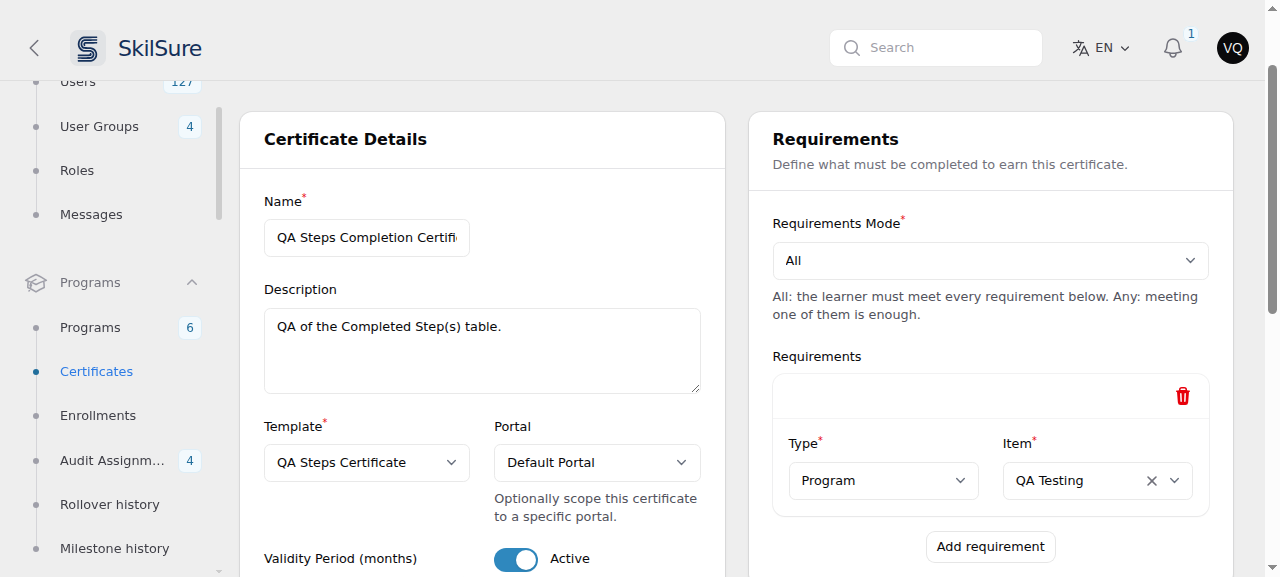Click the Requirements panel heading
1280x577 pixels.
click(x=836, y=140)
